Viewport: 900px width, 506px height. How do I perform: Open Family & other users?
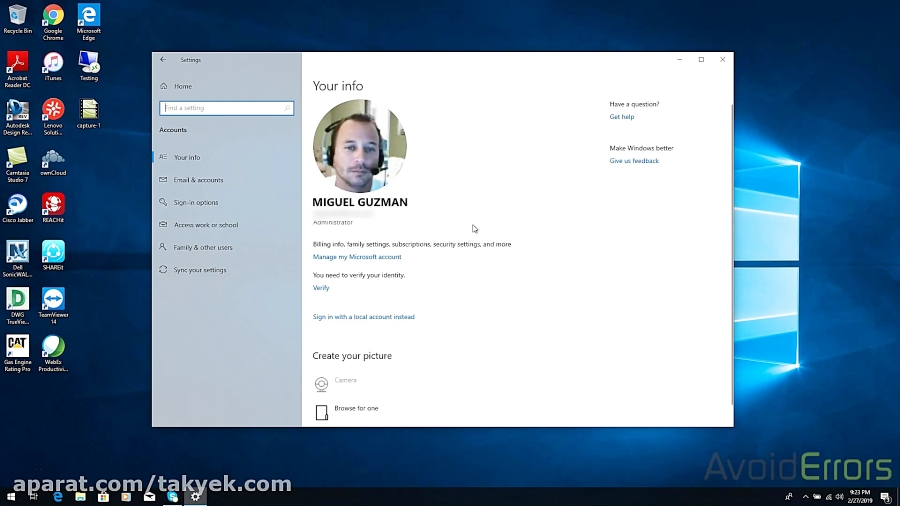(227, 247)
